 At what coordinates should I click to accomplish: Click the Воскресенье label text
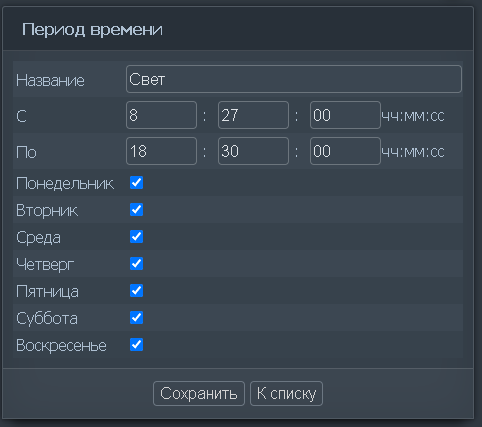[x=61, y=345]
